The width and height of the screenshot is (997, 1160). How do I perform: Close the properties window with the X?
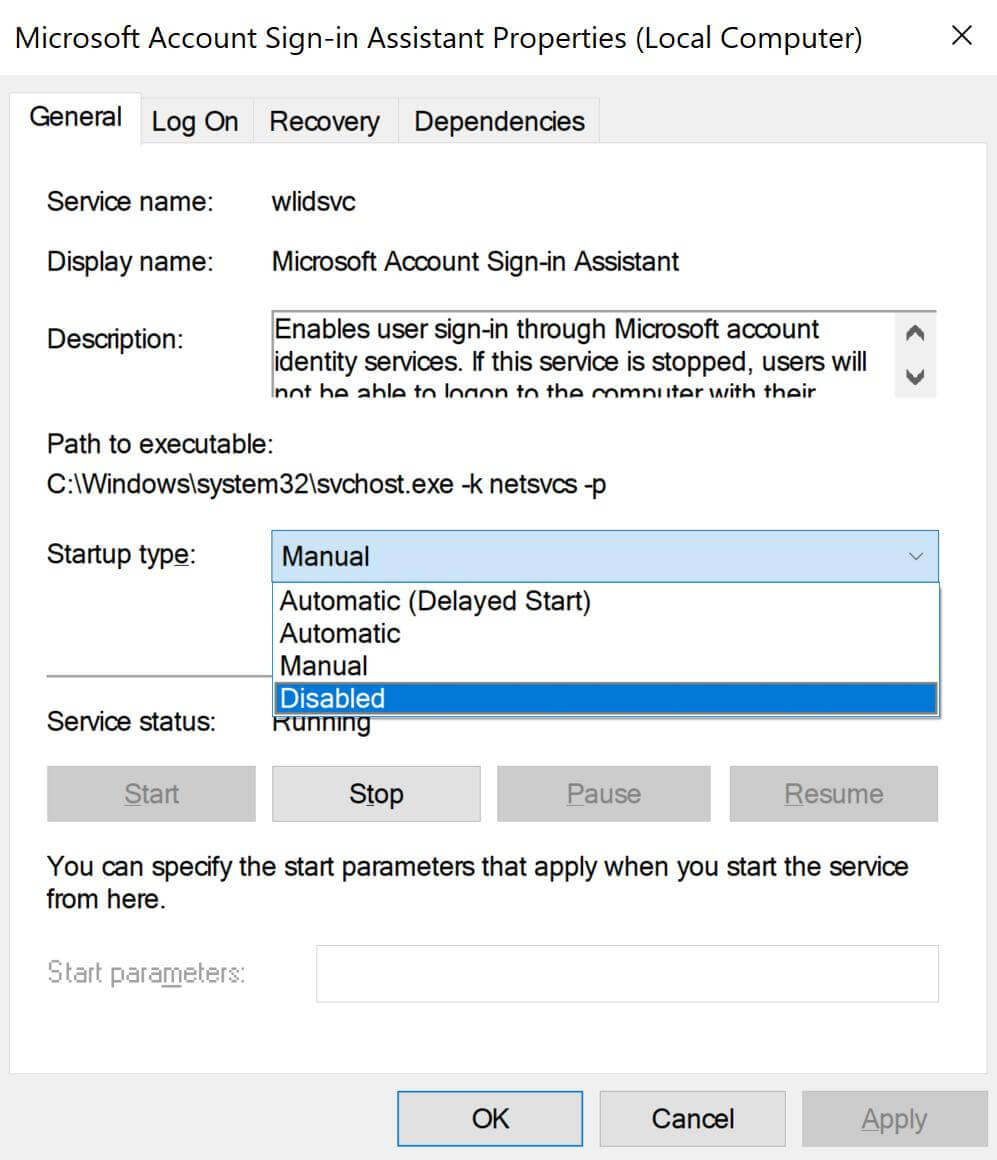(x=961, y=36)
